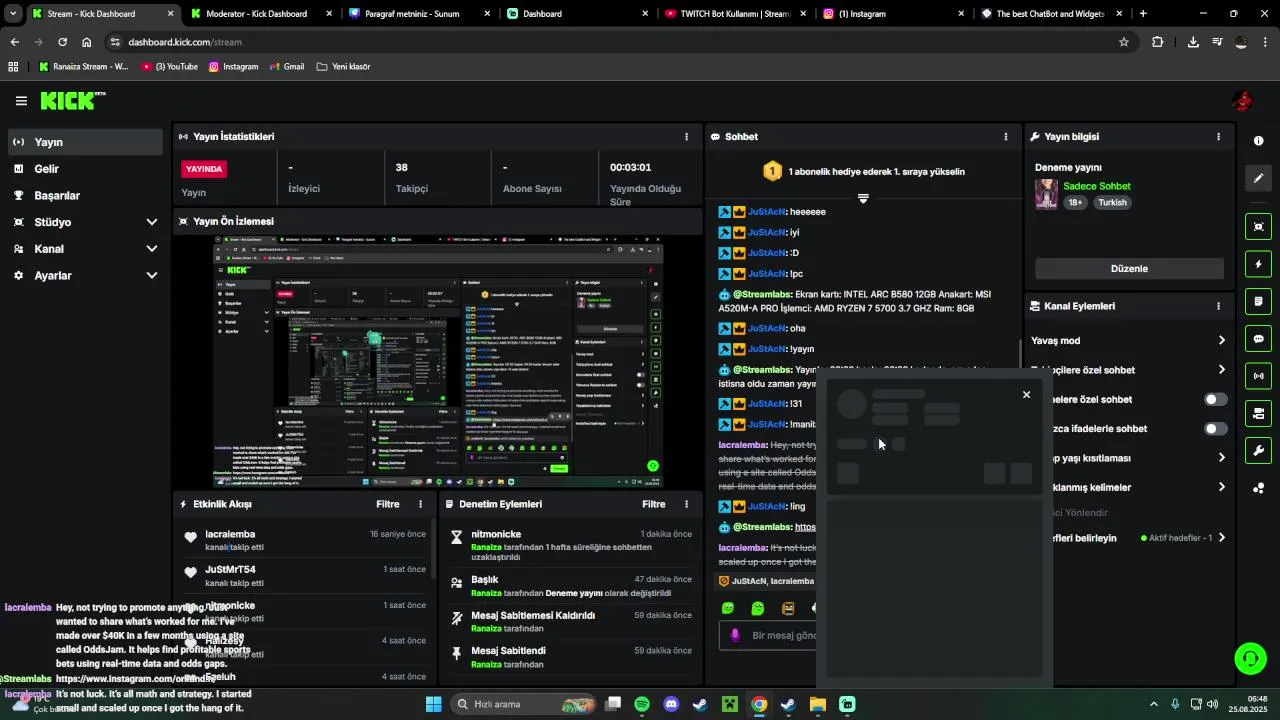The image size is (1280, 720).
Task: Click the first green emote below chat
Action: click(728, 608)
